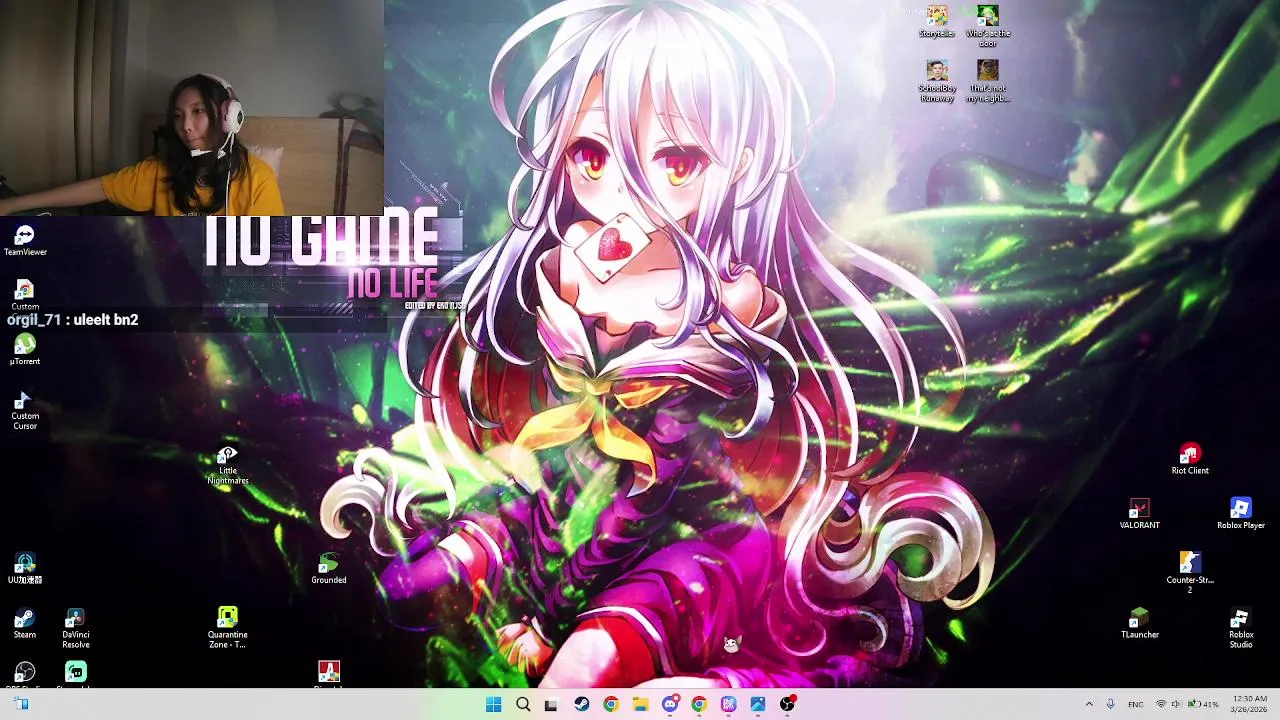Open the clock showing 12:30 AM
Image resolution: width=1280 pixels, height=720 pixels.
click(1250, 704)
